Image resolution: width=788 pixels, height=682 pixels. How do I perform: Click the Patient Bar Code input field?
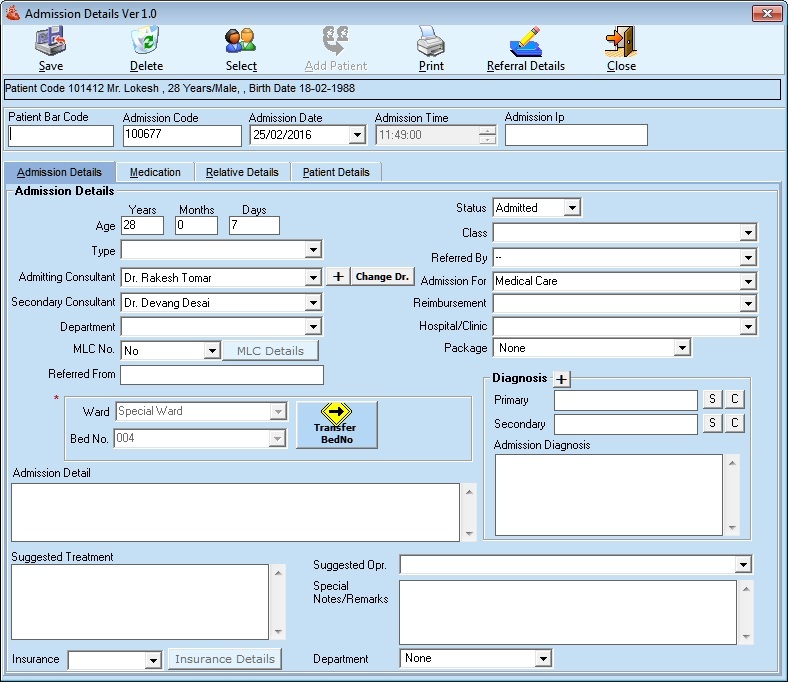click(x=61, y=135)
